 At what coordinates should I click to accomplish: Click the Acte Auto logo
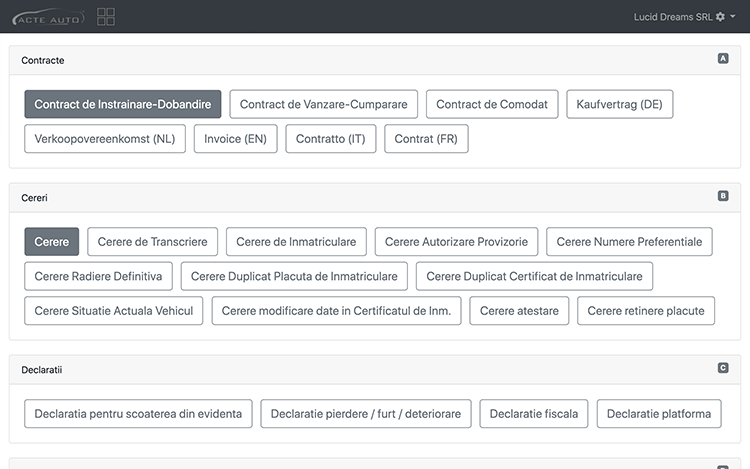click(48, 17)
